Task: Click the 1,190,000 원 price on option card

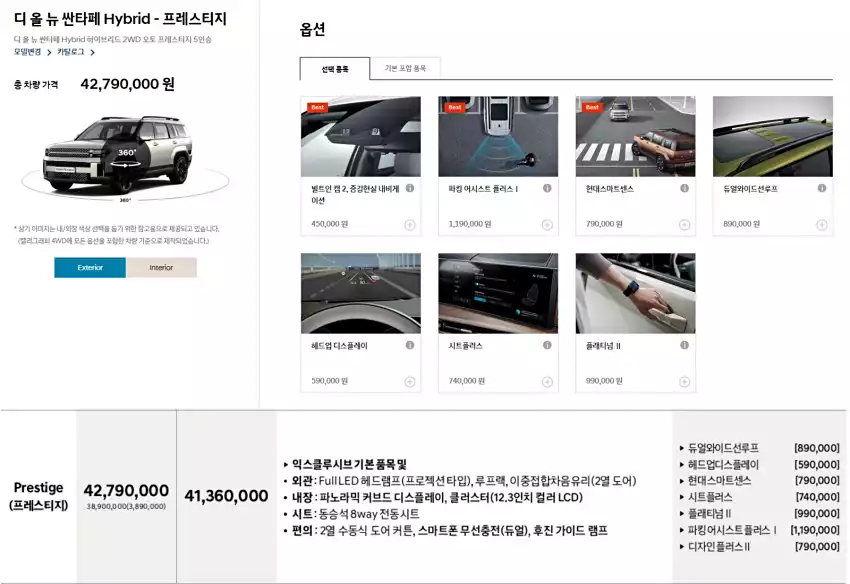Action: point(469,224)
